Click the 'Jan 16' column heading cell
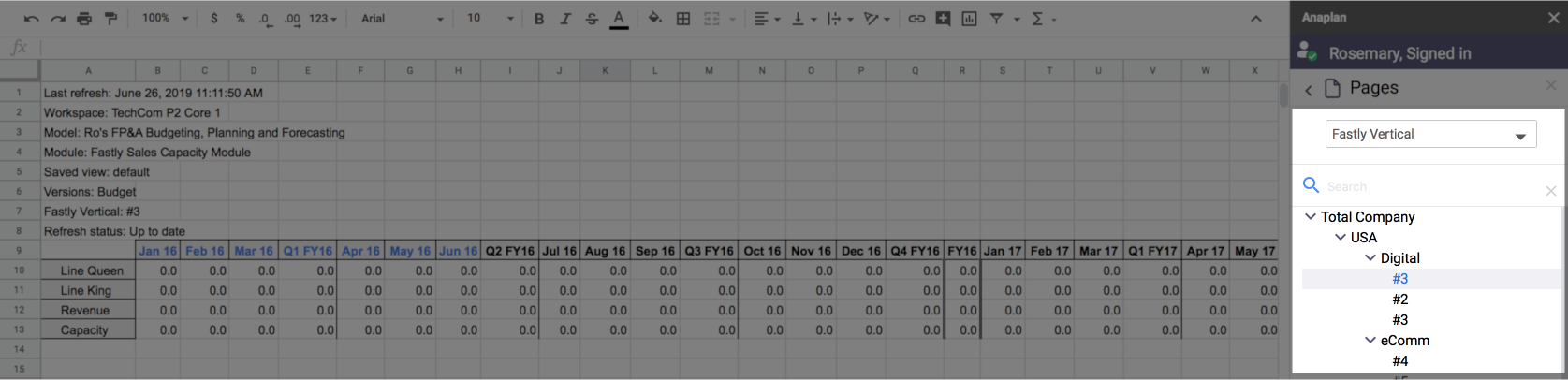Image resolution: width=1568 pixels, height=380 pixels. click(x=157, y=251)
